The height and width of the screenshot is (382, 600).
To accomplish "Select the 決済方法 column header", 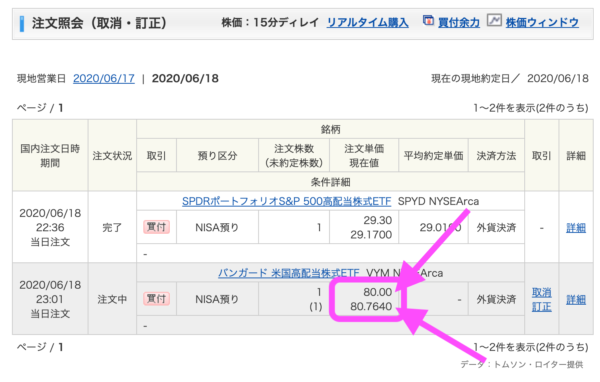I will pyautogui.click(x=496, y=156).
